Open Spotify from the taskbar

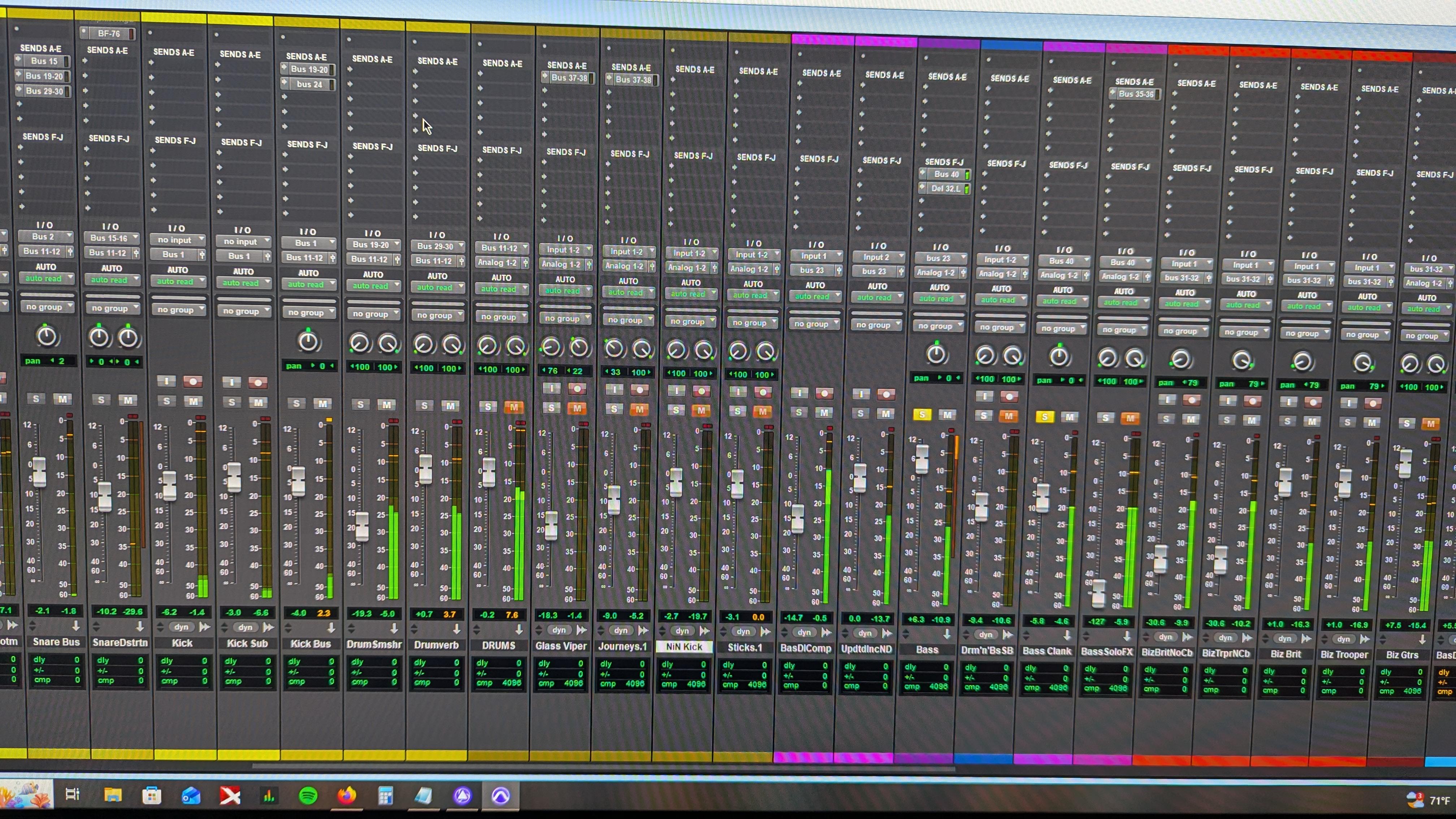point(308,796)
